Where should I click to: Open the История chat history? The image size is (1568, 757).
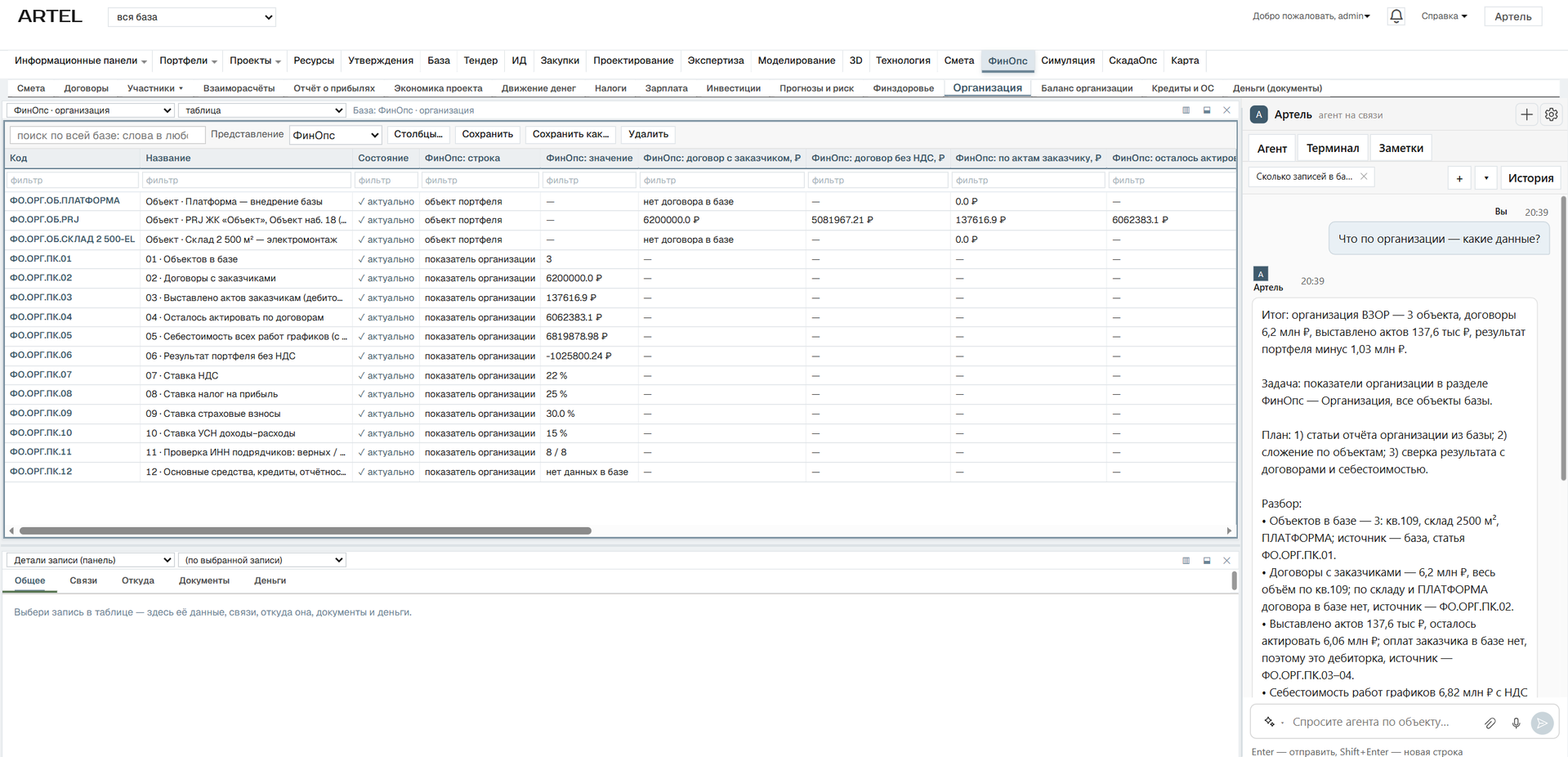click(1530, 178)
